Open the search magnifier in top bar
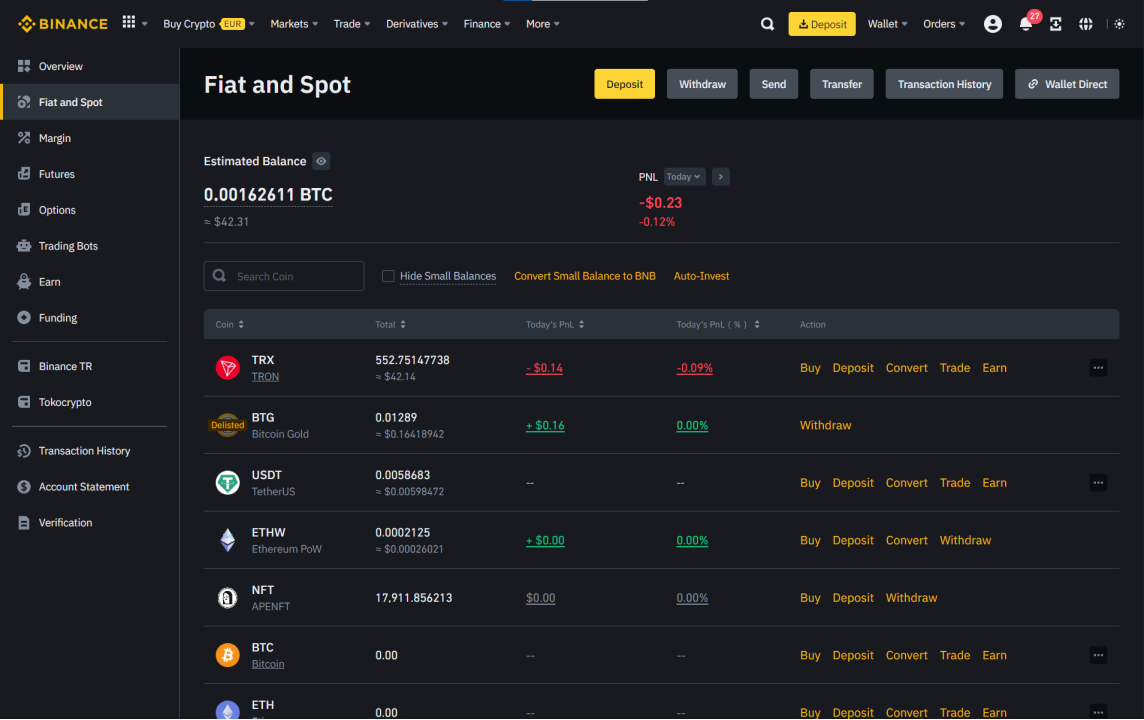 click(767, 24)
